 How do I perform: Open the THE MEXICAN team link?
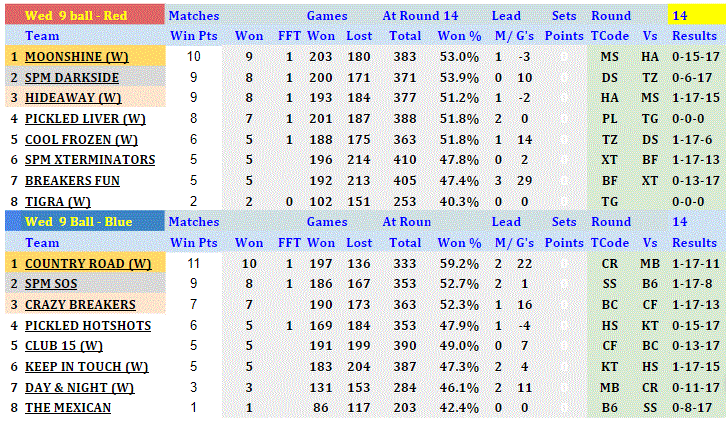click(68, 408)
